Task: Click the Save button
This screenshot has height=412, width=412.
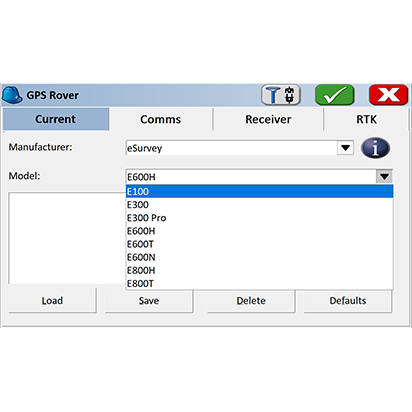Action: click(149, 301)
